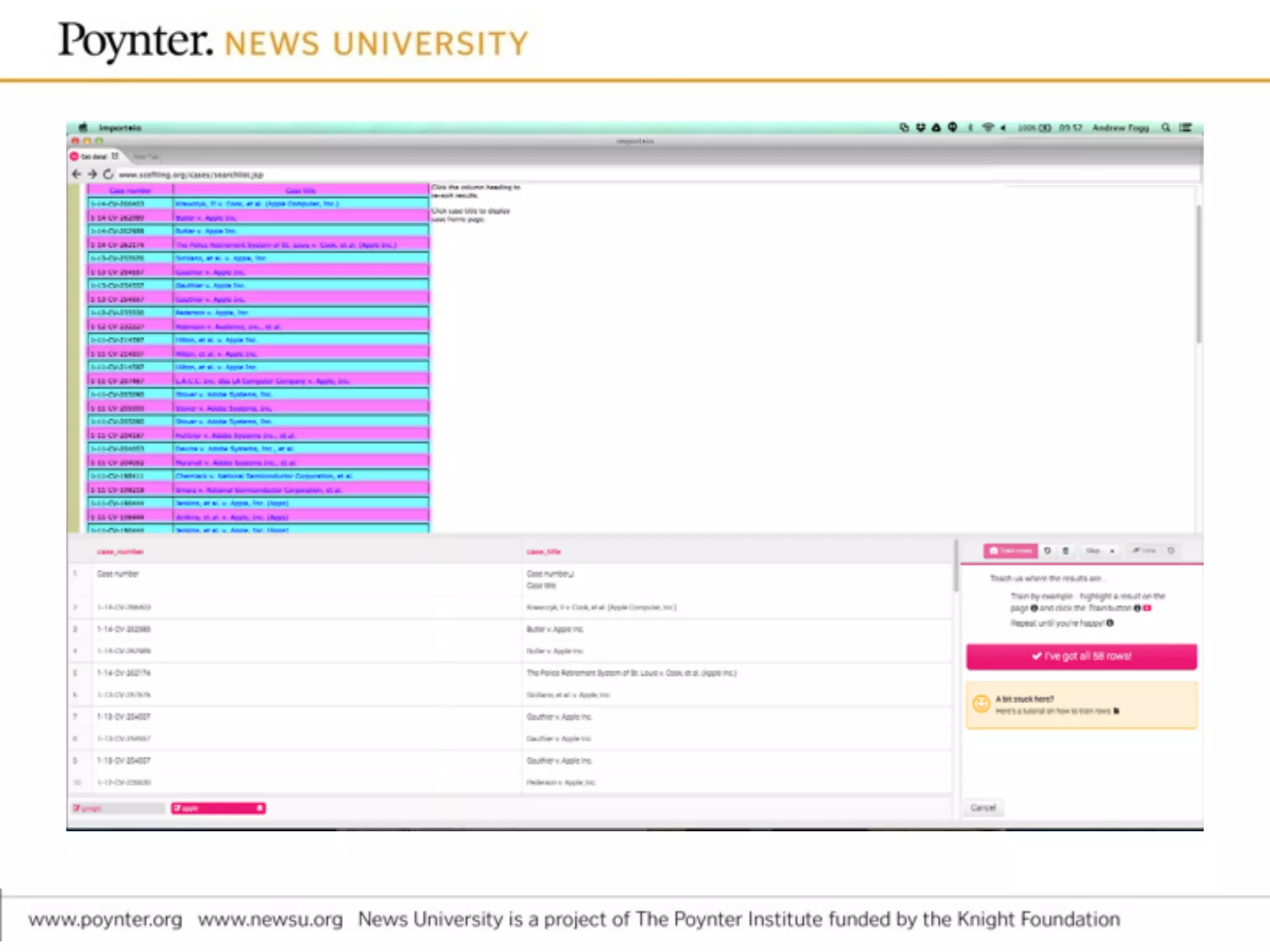Viewport: 1270px width, 952px height.
Task: Click I've got all 58 rows button
Action: (1081, 656)
